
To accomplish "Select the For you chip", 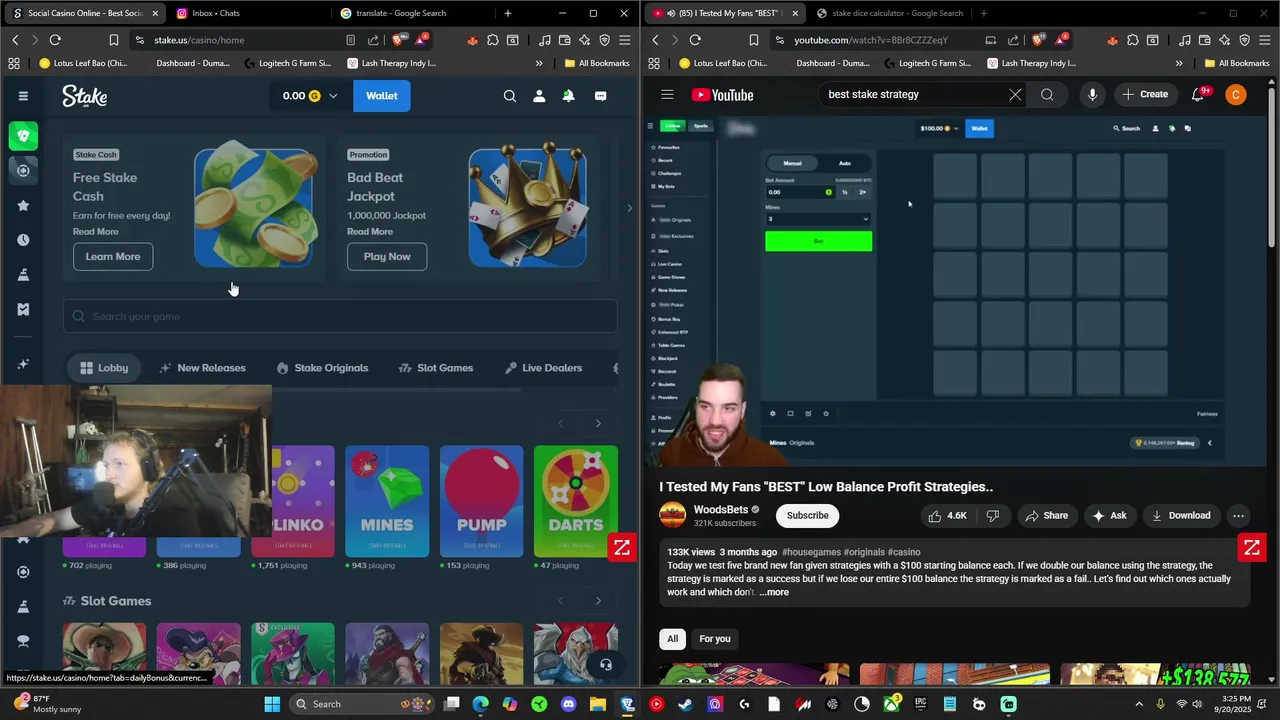I will 715,639.
